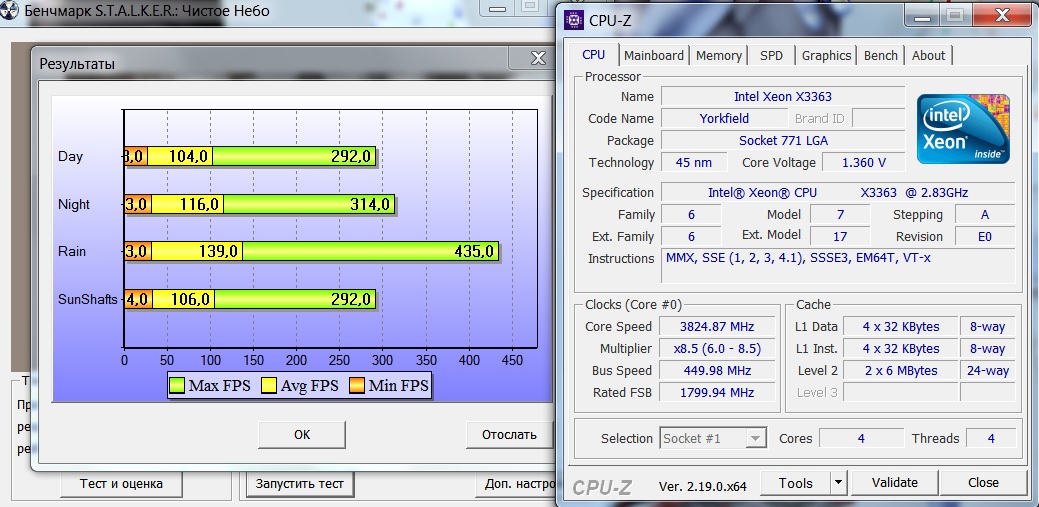Open the Memory tab
This screenshot has width=1039, height=507.
[x=719, y=56]
